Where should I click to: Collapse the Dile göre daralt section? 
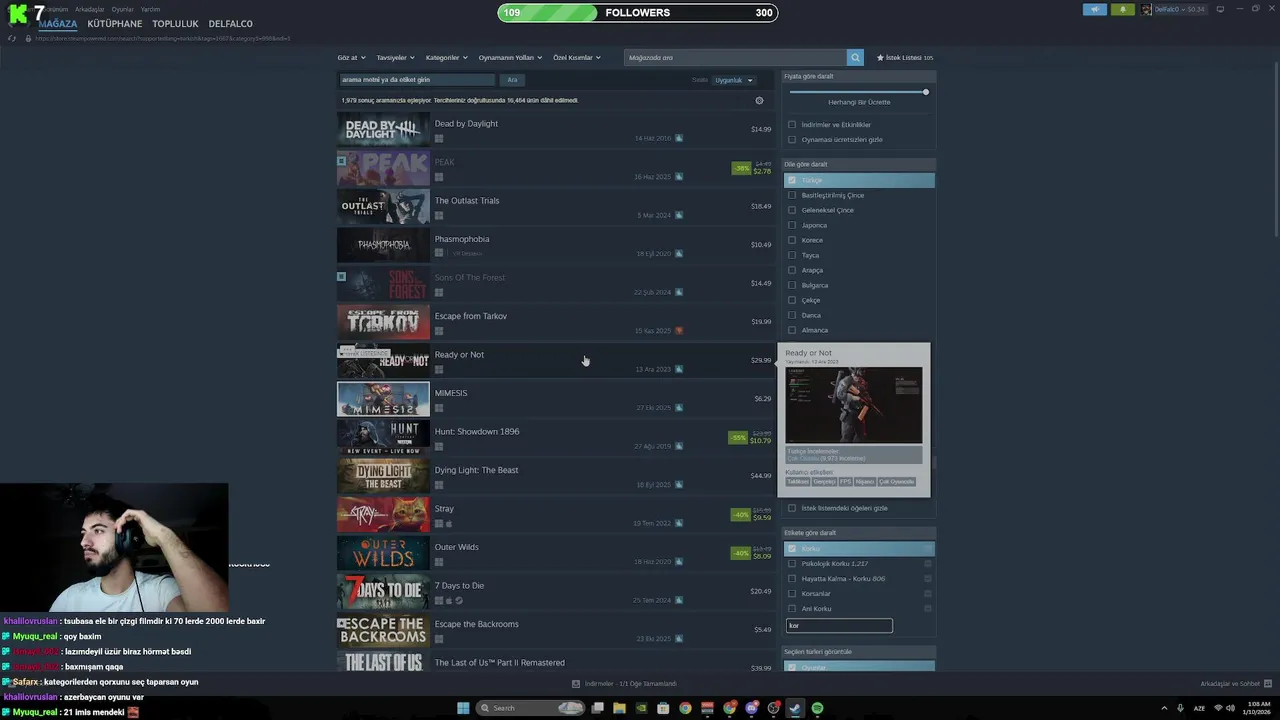[x=859, y=164]
